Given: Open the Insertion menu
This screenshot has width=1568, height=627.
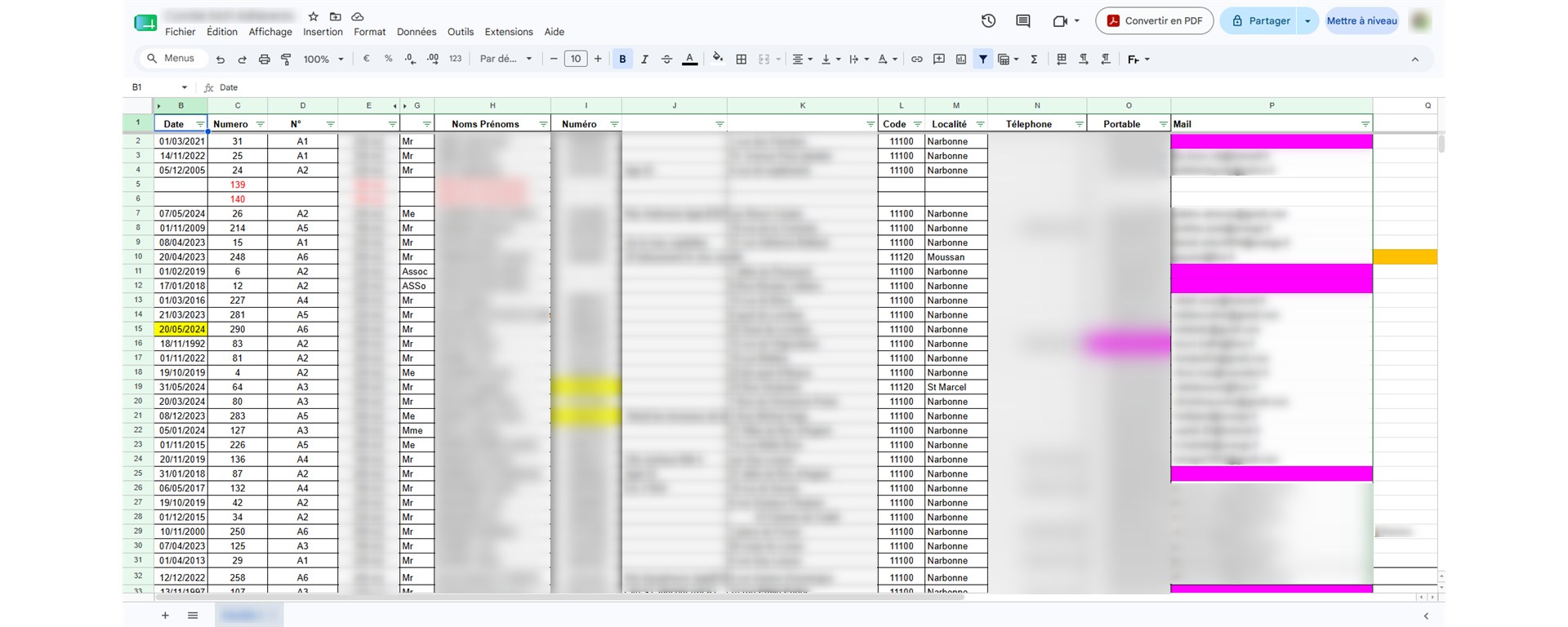Looking at the screenshot, I should [x=323, y=32].
